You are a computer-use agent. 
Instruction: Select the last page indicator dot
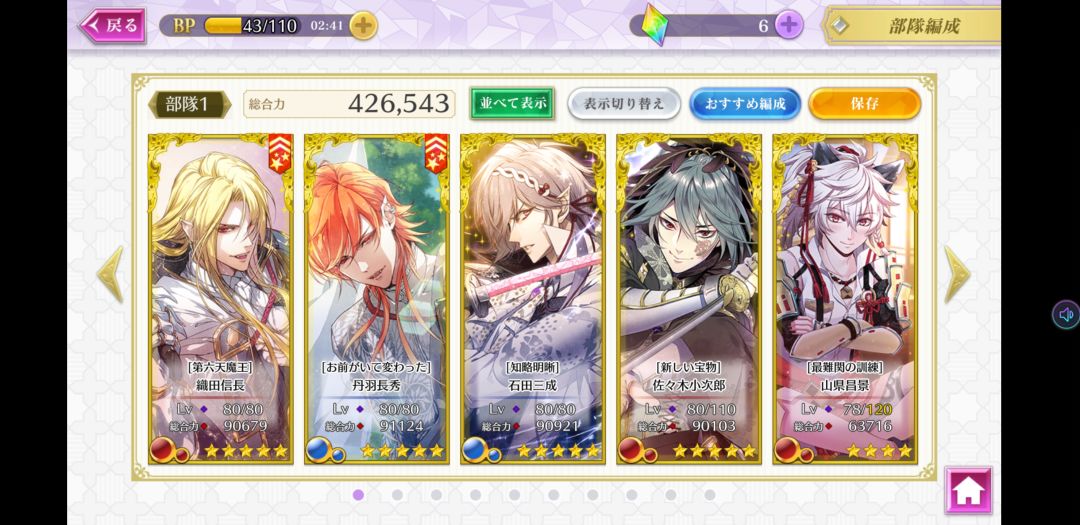pos(709,495)
